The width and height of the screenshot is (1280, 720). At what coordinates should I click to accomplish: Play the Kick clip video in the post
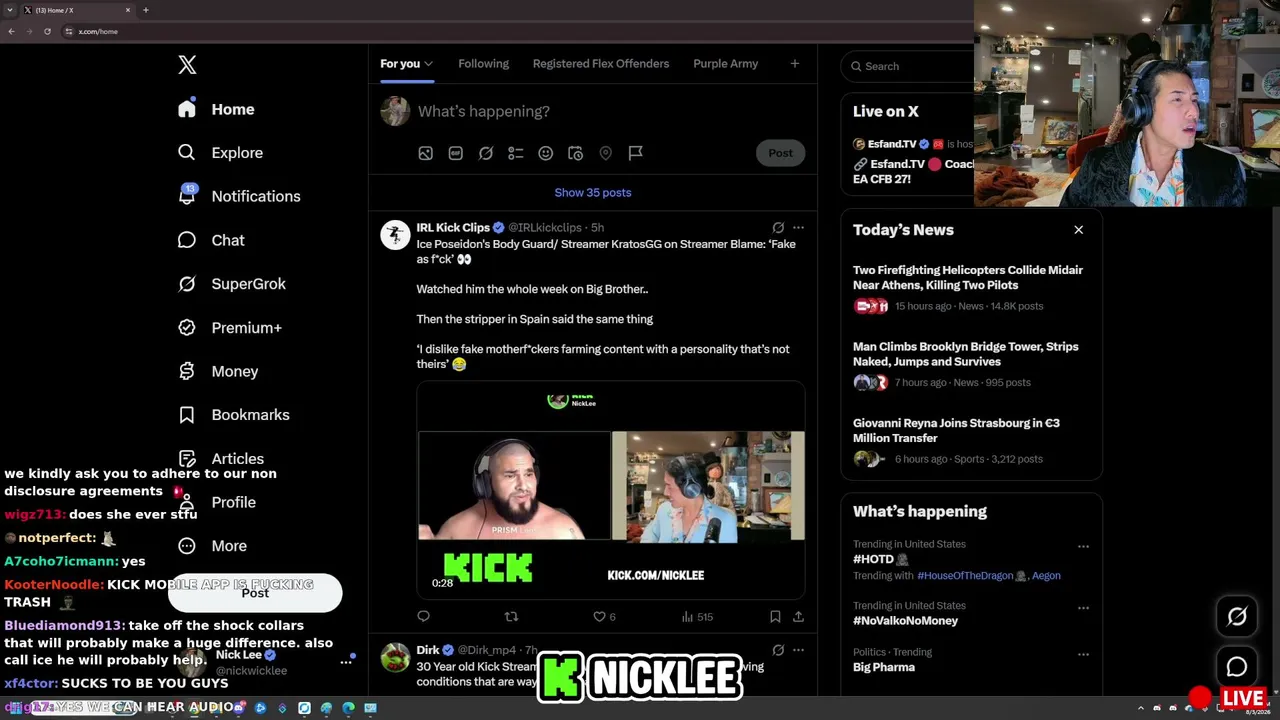611,490
